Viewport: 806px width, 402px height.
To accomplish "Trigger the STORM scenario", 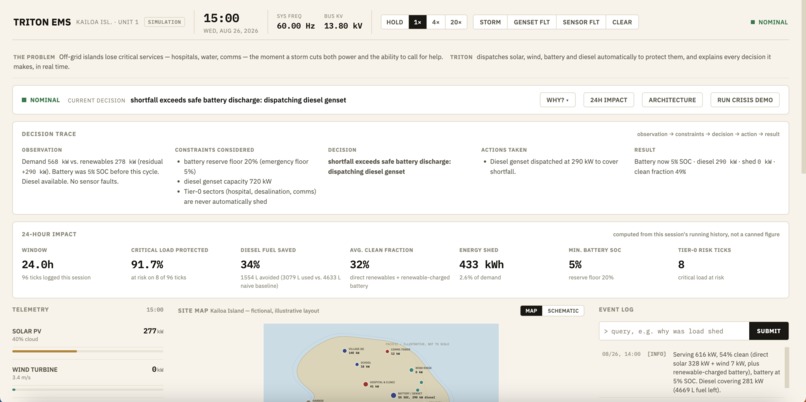I will click(490, 22).
